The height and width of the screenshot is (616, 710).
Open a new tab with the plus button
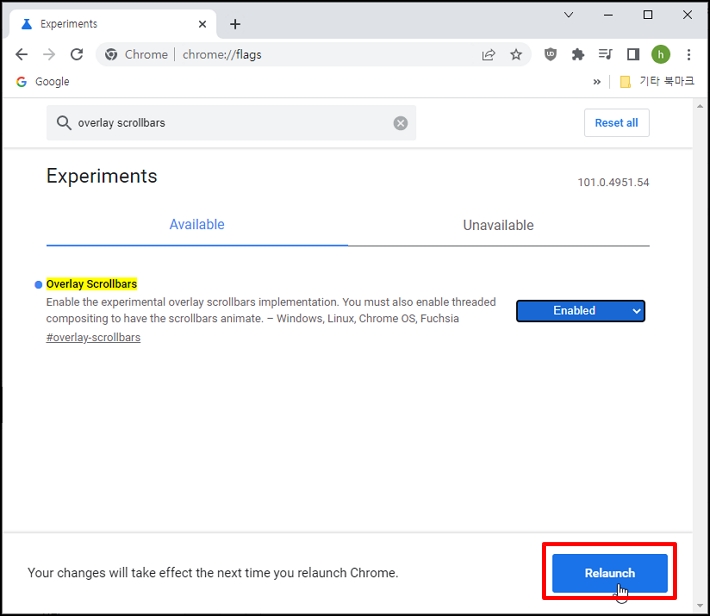235,24
